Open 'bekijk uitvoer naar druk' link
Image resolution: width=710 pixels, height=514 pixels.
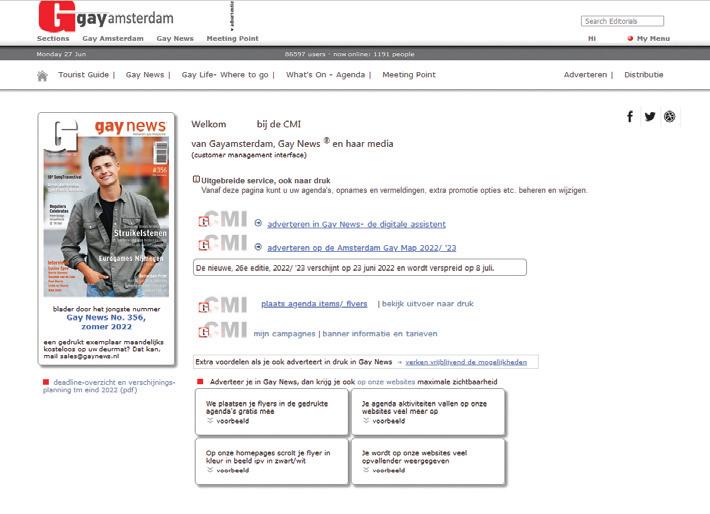point(427,304)
